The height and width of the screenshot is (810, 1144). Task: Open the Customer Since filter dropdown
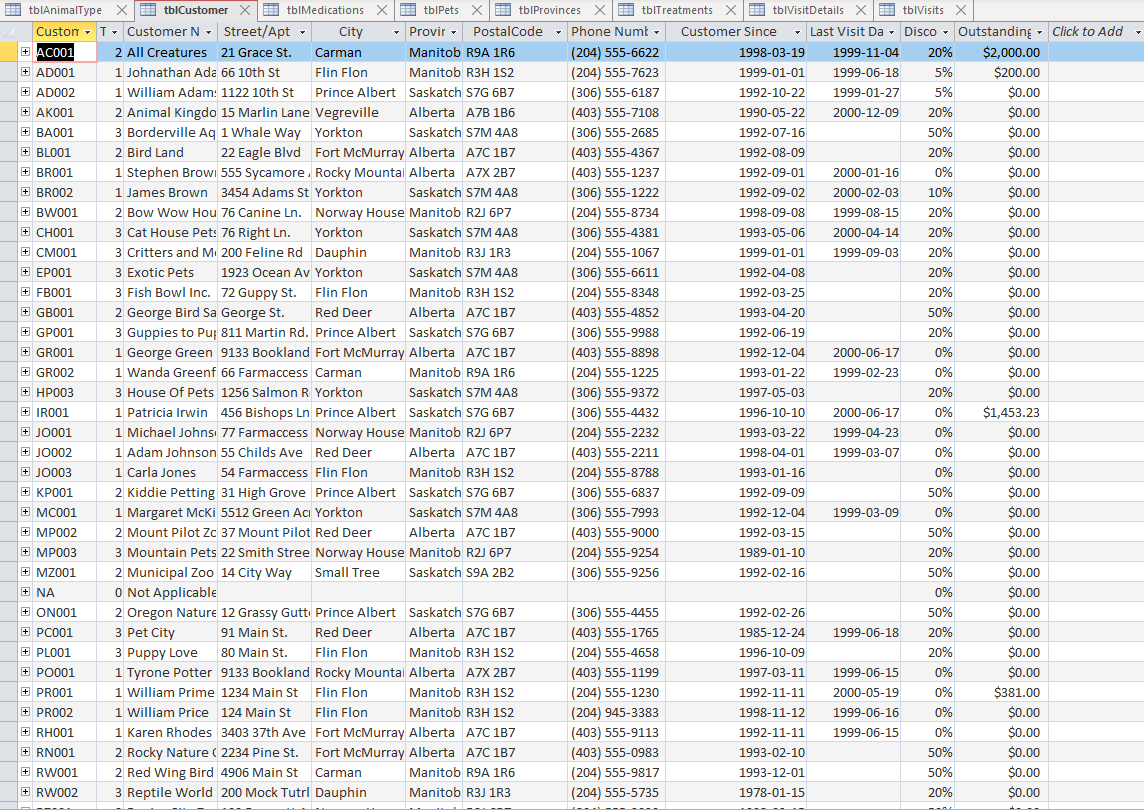coord(798,31)
